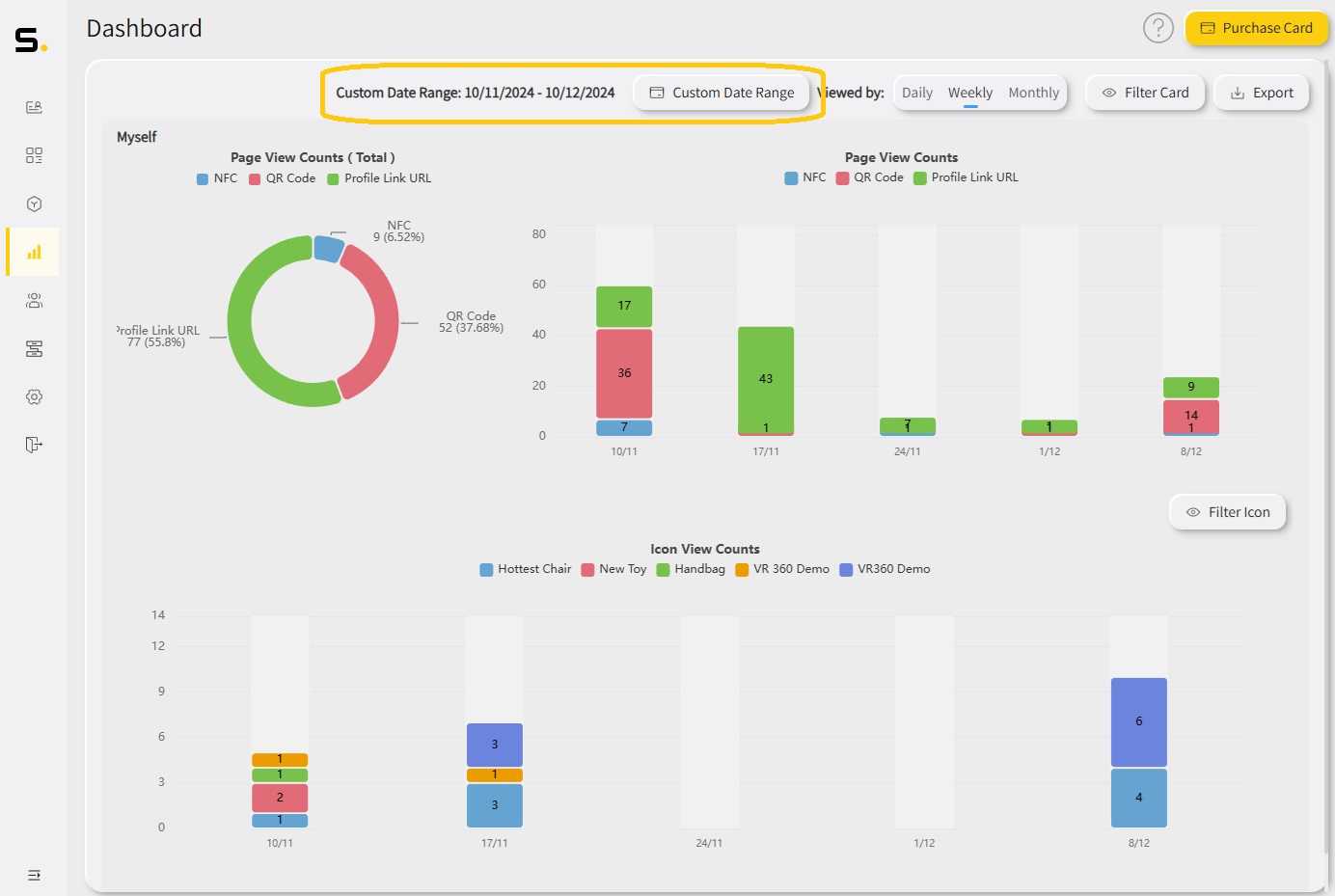
Task: Click the Export button
Action: (x=1261, y=92)
